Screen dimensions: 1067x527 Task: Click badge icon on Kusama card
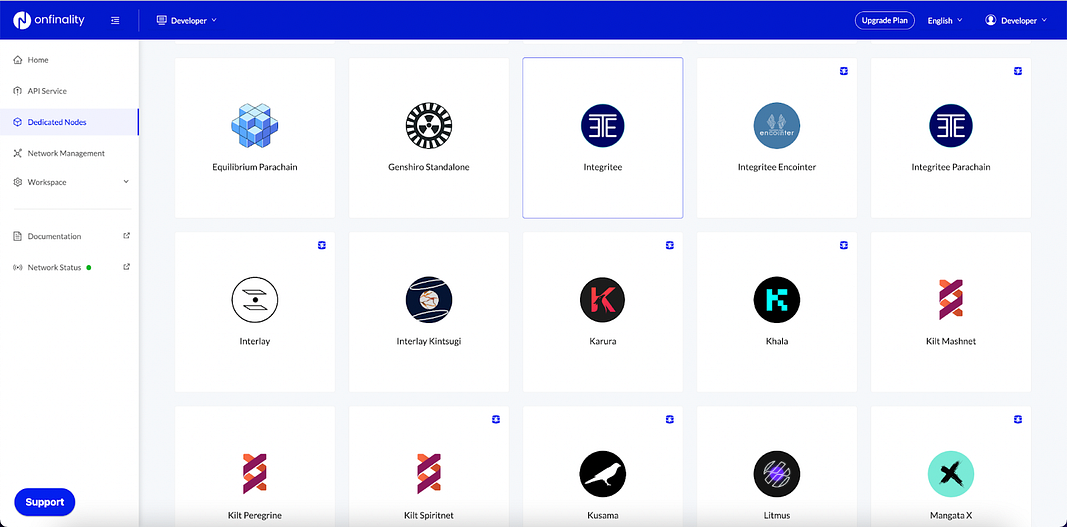(x=670, y=419)
